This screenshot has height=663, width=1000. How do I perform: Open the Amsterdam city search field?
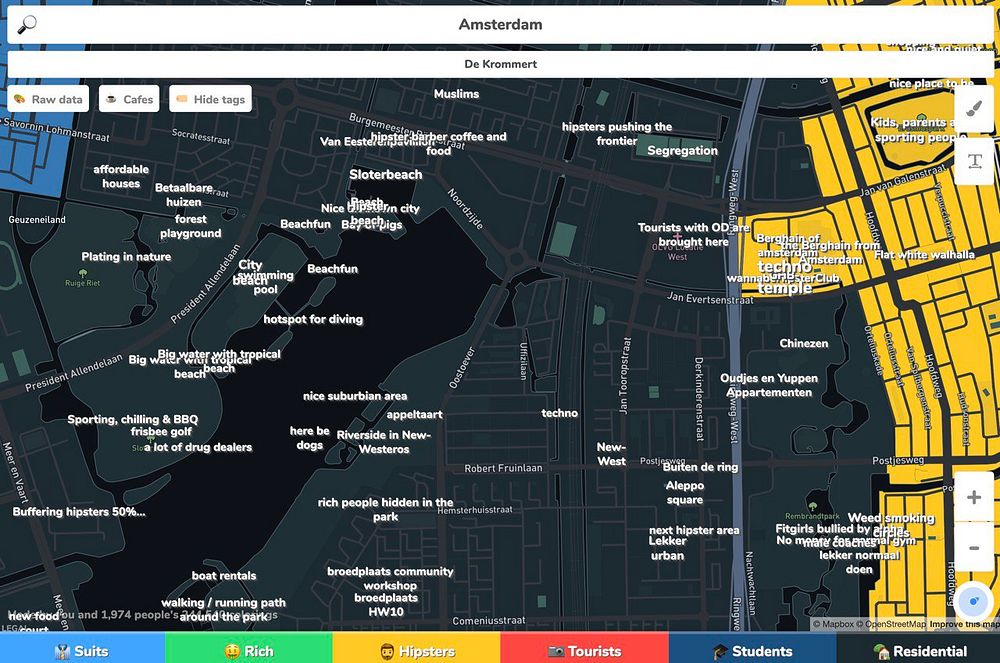click(500, 25)
